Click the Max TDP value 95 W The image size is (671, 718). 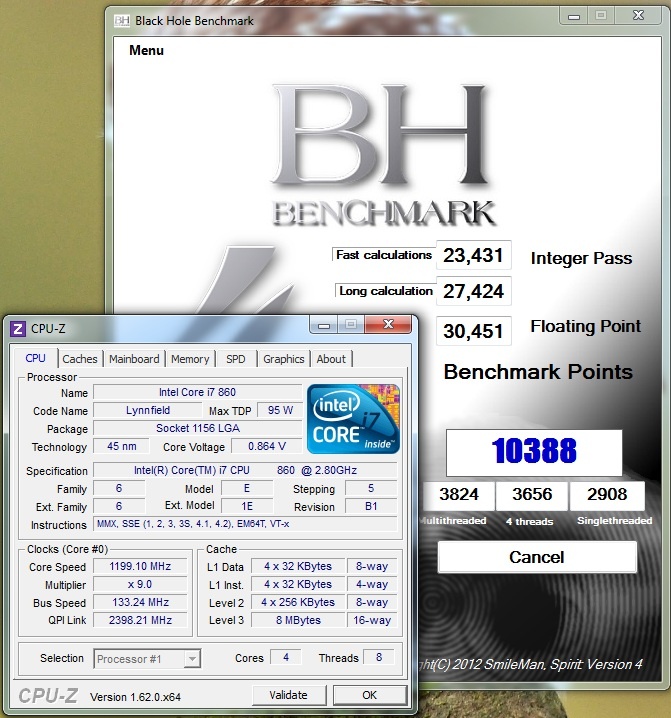(x=280, y=410)
